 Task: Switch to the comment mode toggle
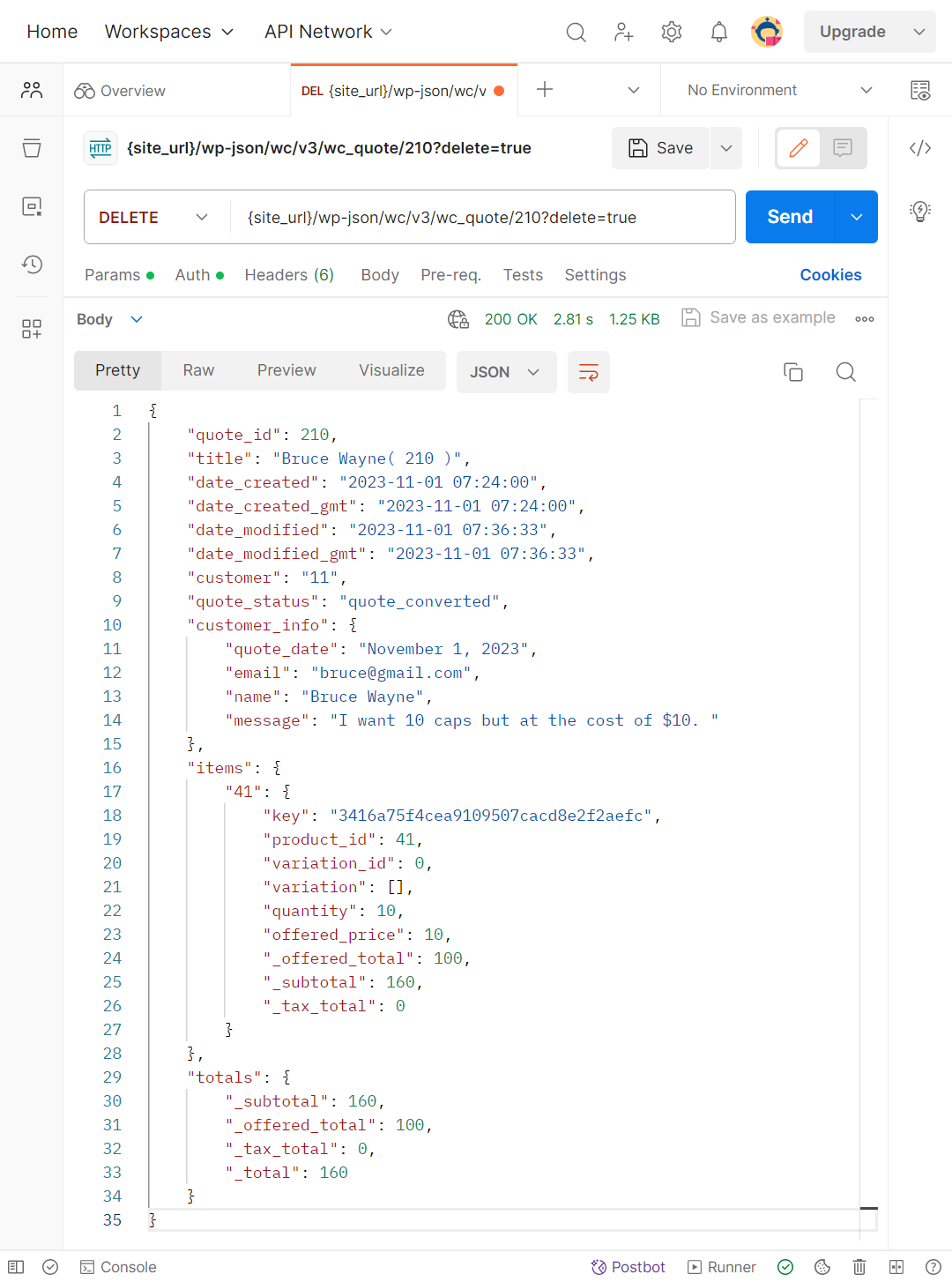point(843,148)
